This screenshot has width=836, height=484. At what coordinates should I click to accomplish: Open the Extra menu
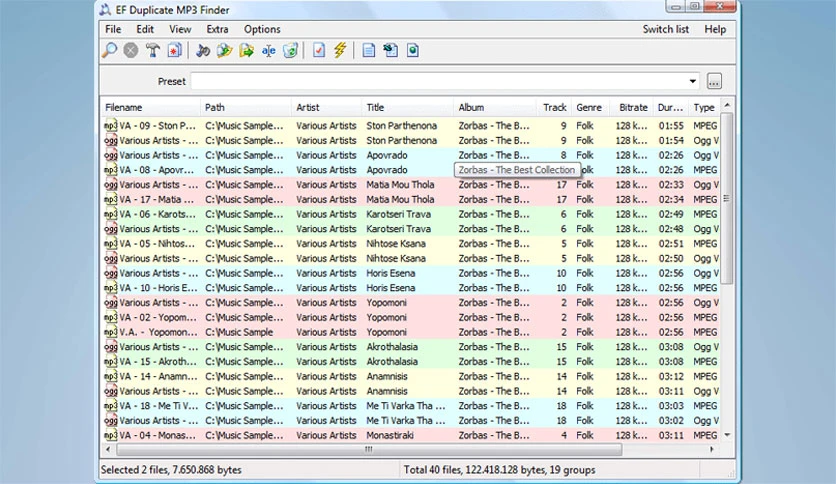click(217, 29)
